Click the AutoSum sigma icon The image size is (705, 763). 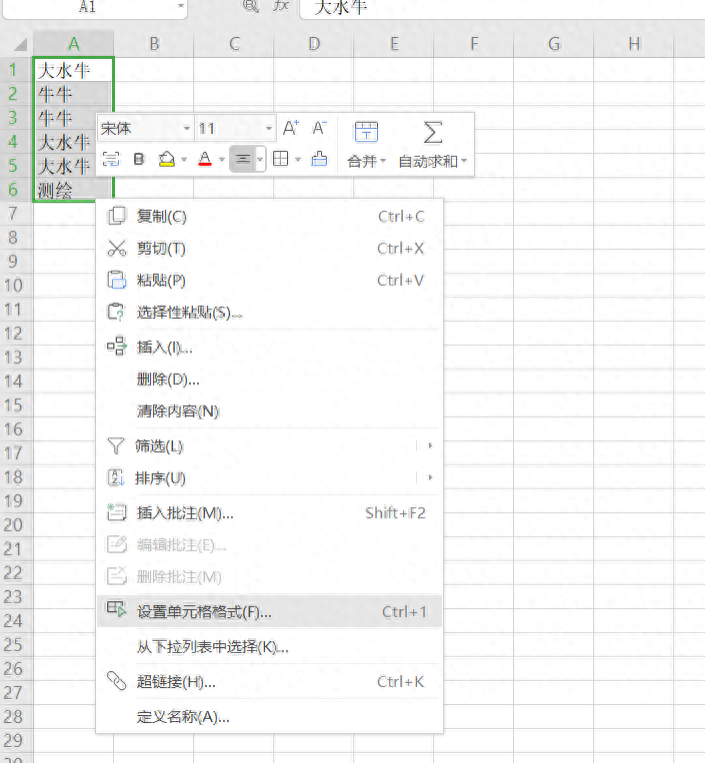(433, 132)
